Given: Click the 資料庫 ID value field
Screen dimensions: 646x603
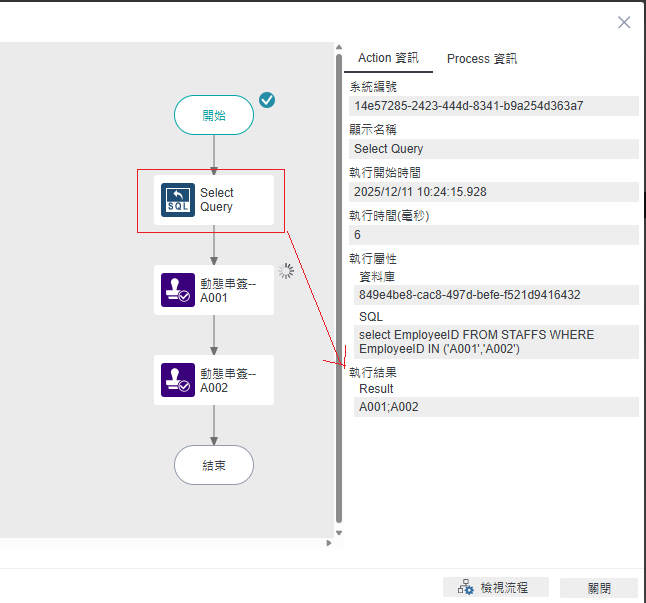Looking at the screenshot, I should 496,295.
